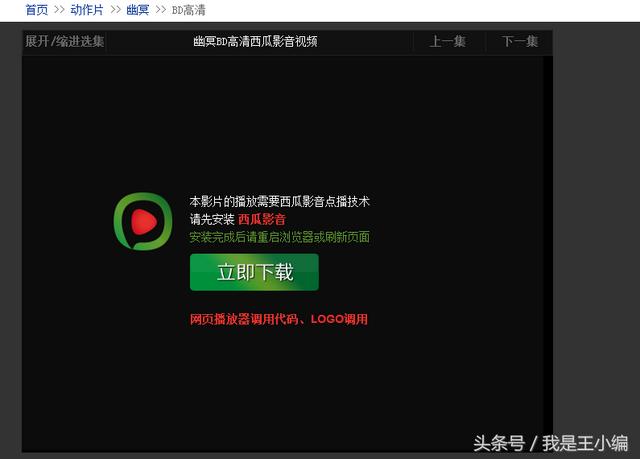Viewport: 640px width, 459px height.
Task: Click BD高清 breadcrumb text
Action: (x=189, y=10)
